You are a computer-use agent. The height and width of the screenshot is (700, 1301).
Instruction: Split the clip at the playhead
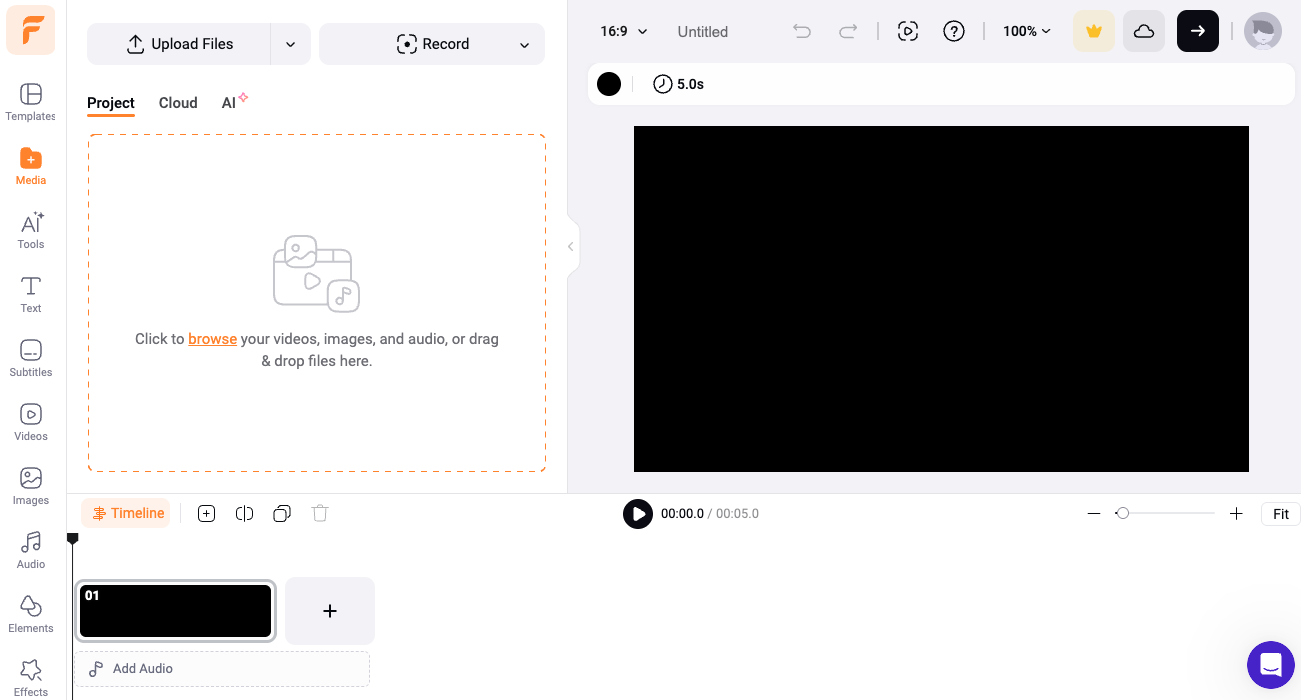(244, 513)
